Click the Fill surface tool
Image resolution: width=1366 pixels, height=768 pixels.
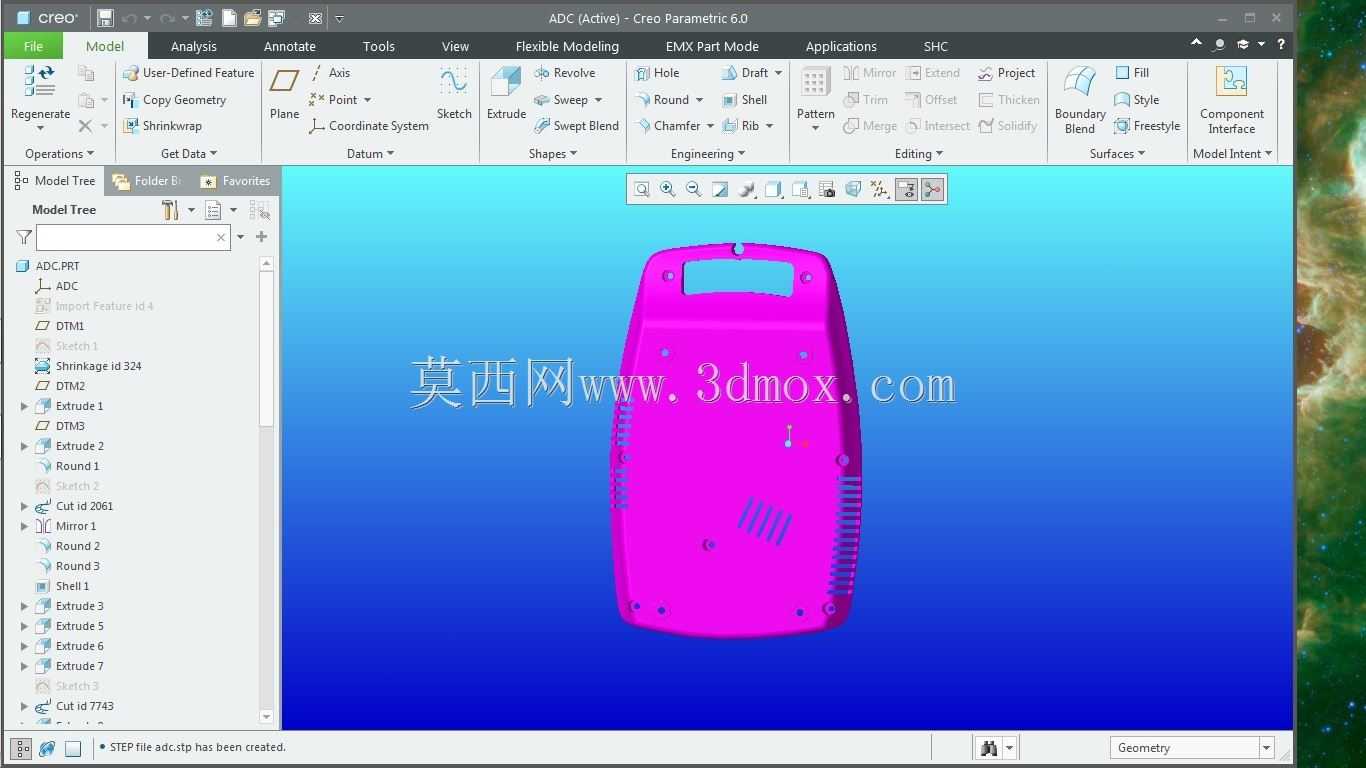click(1132, 73)
